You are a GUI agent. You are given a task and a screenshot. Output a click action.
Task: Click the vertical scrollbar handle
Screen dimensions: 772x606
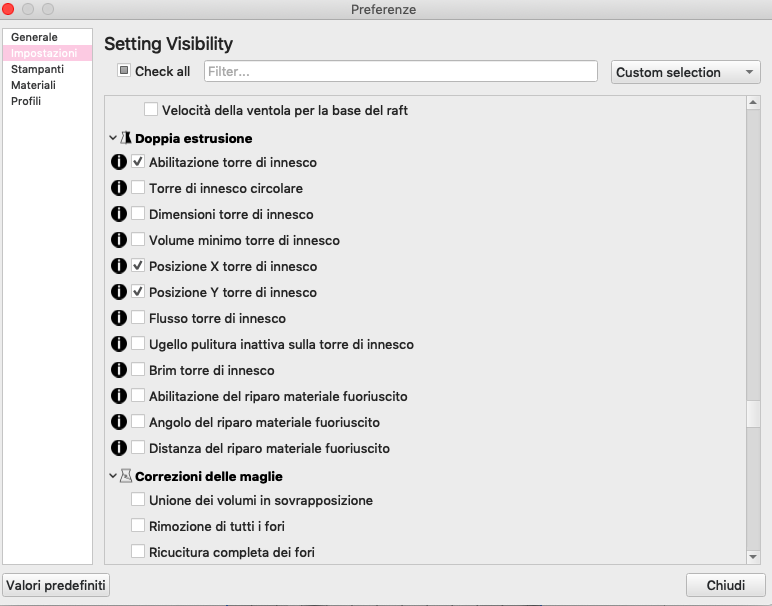point(753,414)
